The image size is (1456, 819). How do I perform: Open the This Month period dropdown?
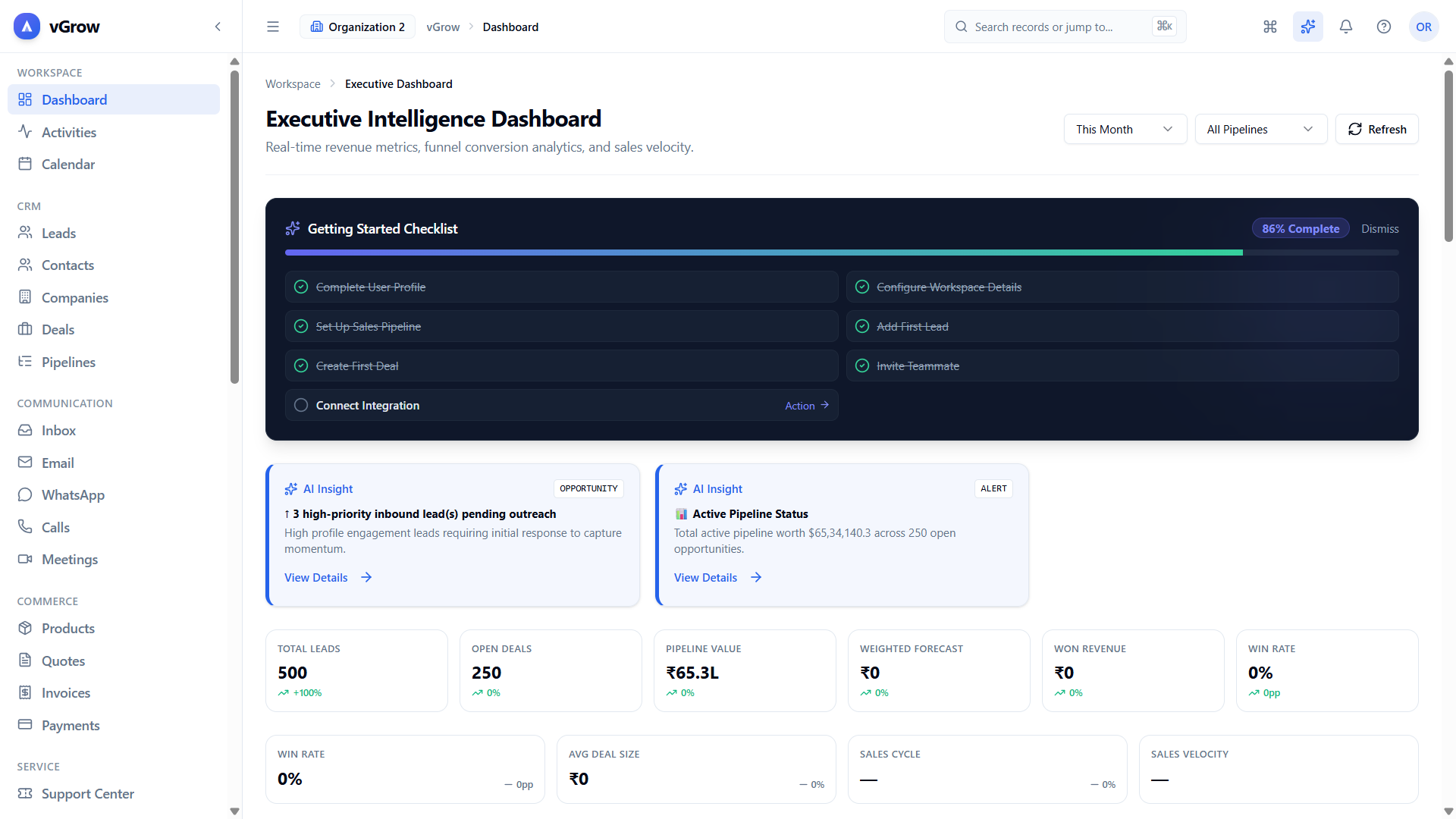(1125, 129)
